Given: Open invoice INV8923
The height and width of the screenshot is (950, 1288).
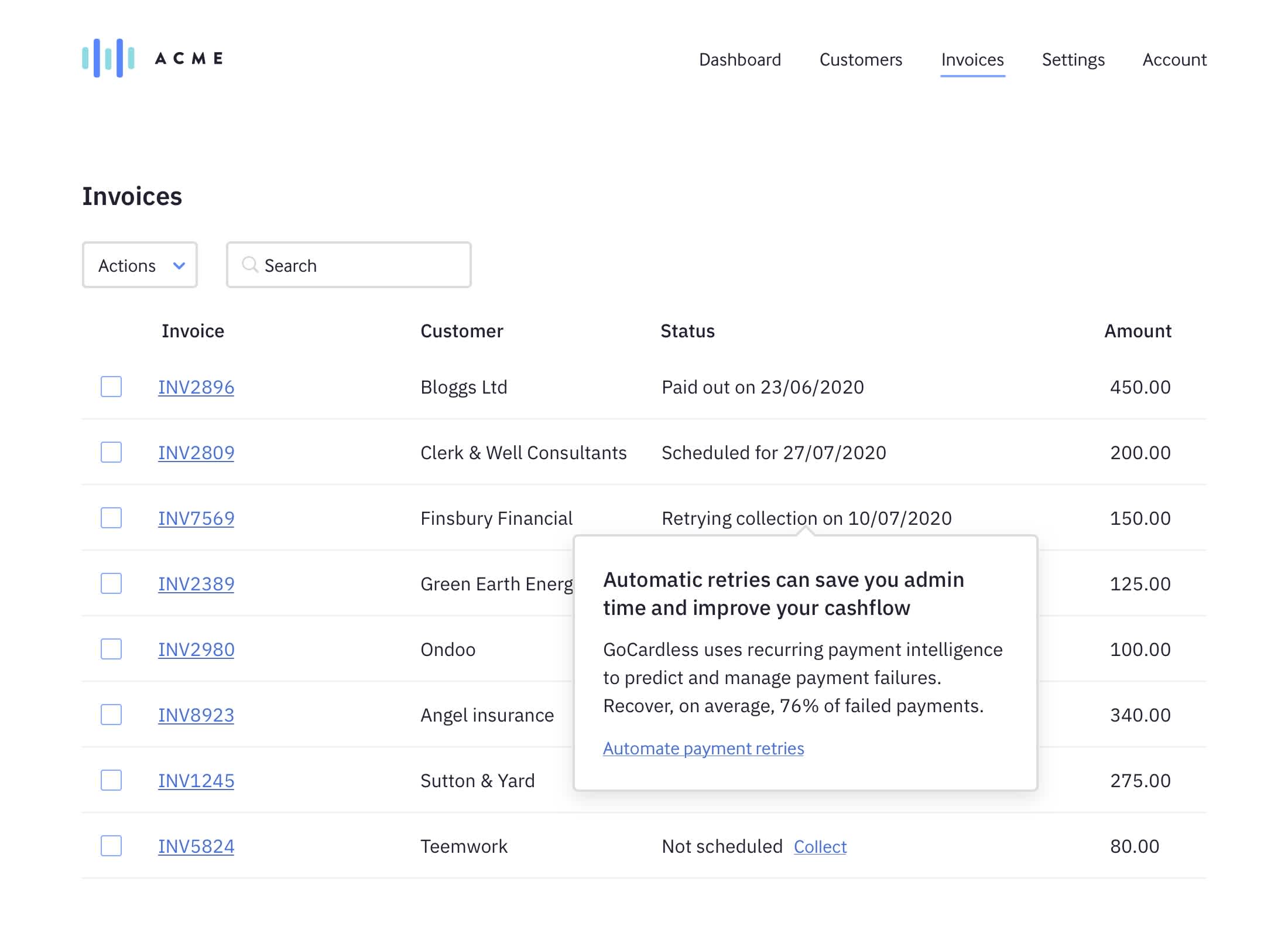Looking at the screenshot, I should tap(196, 715).
